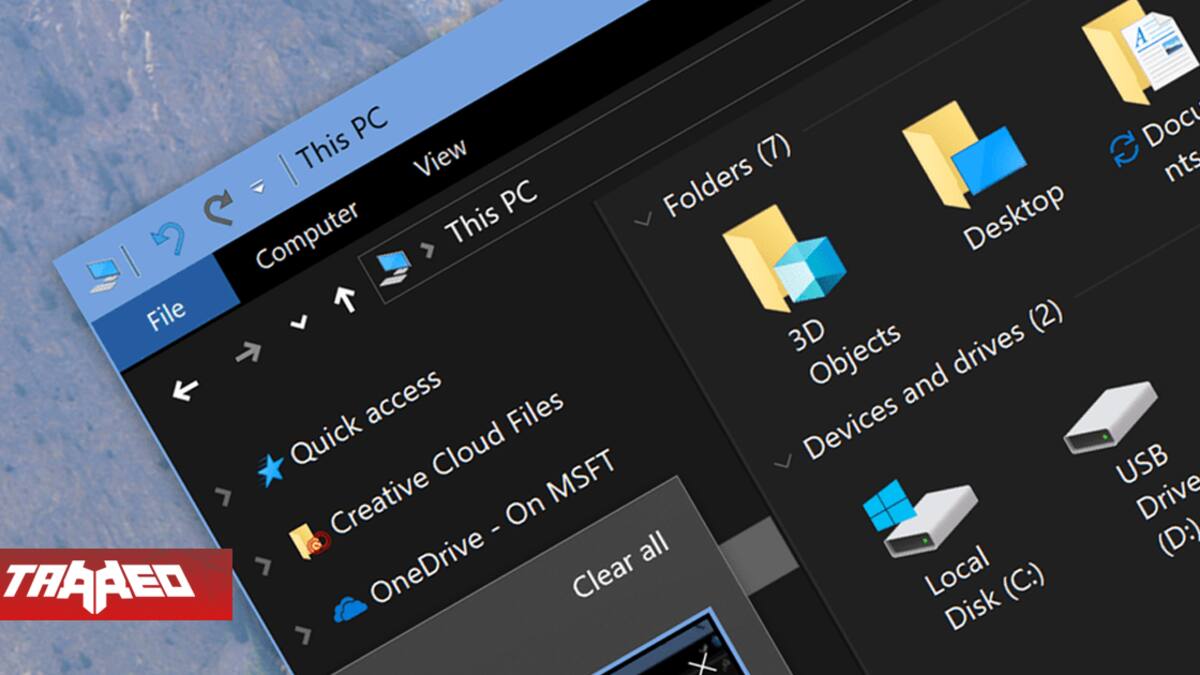
Task: Click the Folders (7) group header
Action: click(x=727, y=174)
